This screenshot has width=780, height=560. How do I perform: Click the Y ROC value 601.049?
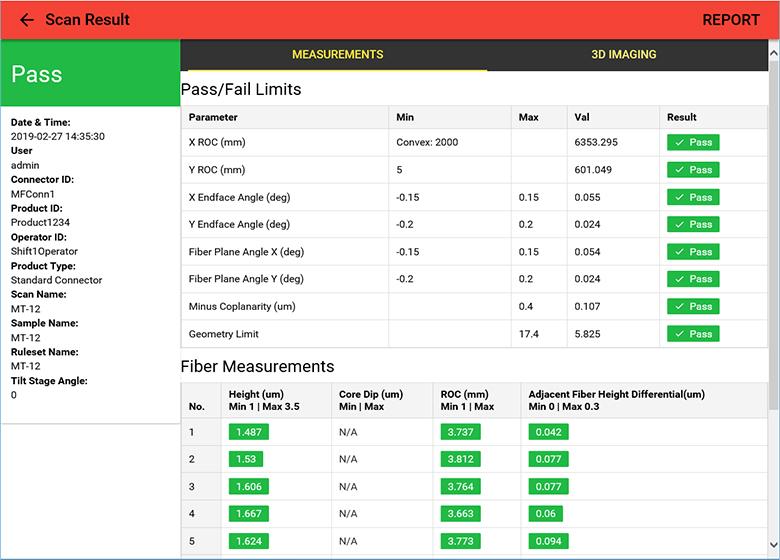click(593, 170)
